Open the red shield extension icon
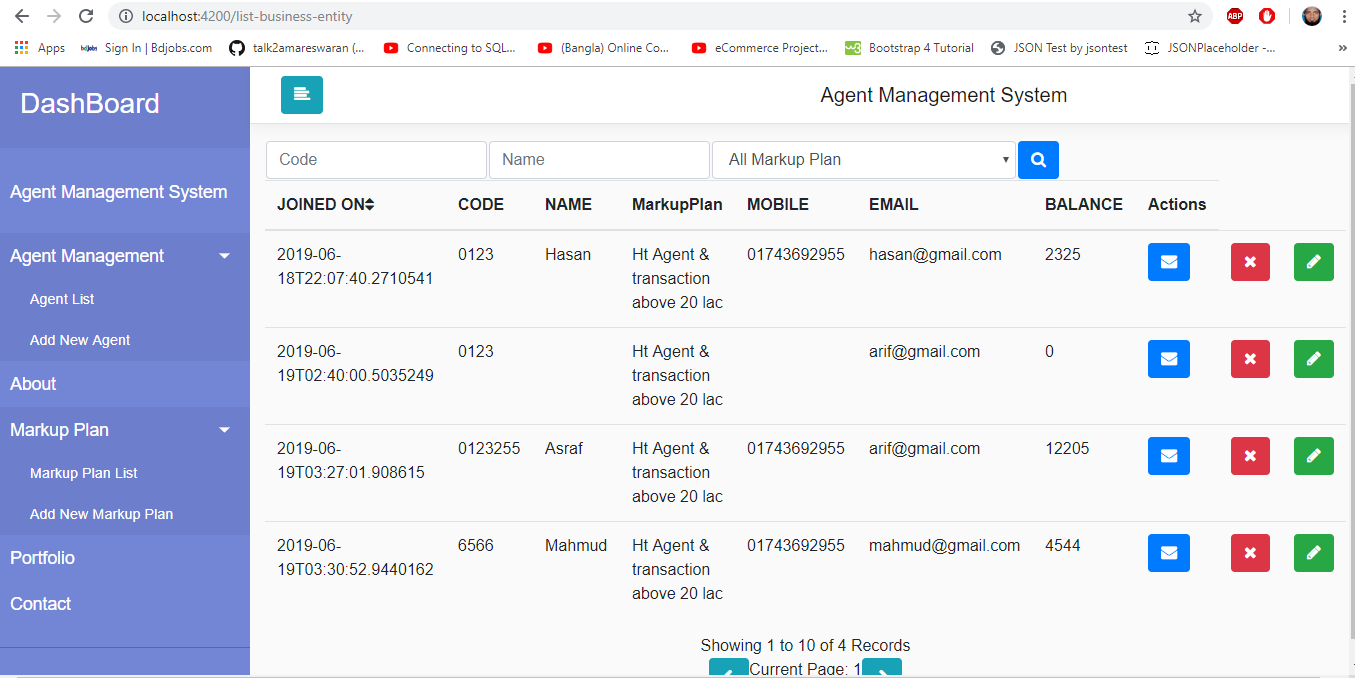1355x678 pixels. (1267, 16)
